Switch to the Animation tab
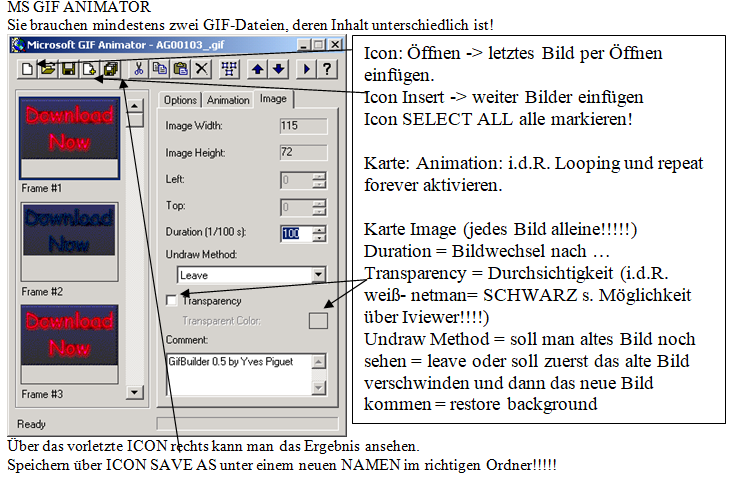The height and width of the screenshot is (491, 749). (228, 100)
